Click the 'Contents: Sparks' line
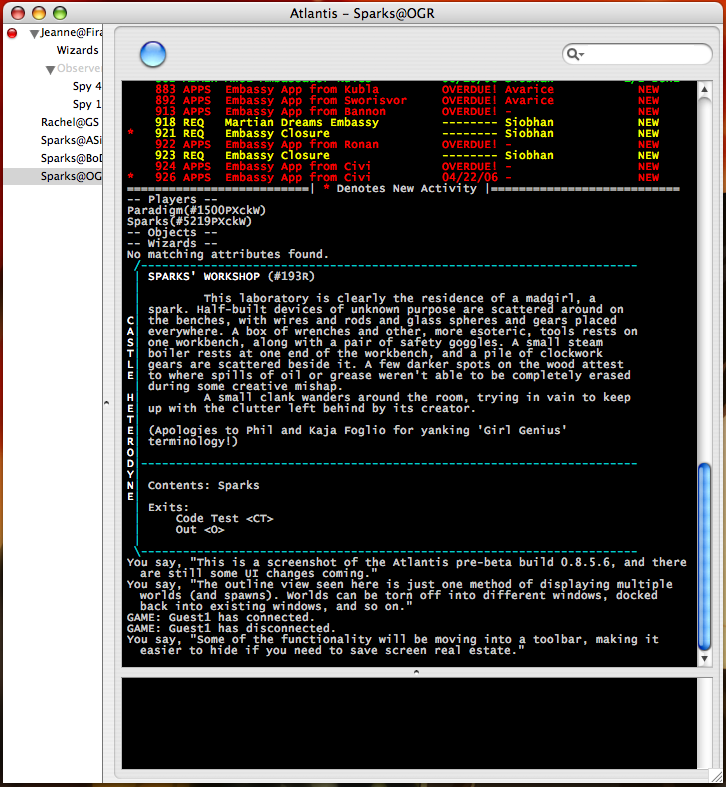726x787 pixels. pyautogui.click(x=203, y=485)
